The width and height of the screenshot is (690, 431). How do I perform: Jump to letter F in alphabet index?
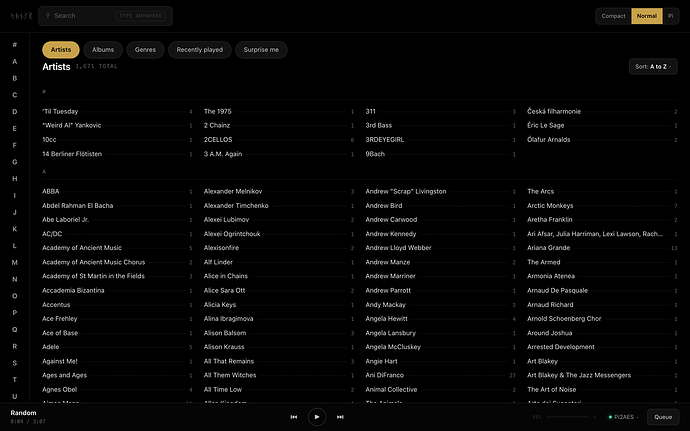coord(15,145)
